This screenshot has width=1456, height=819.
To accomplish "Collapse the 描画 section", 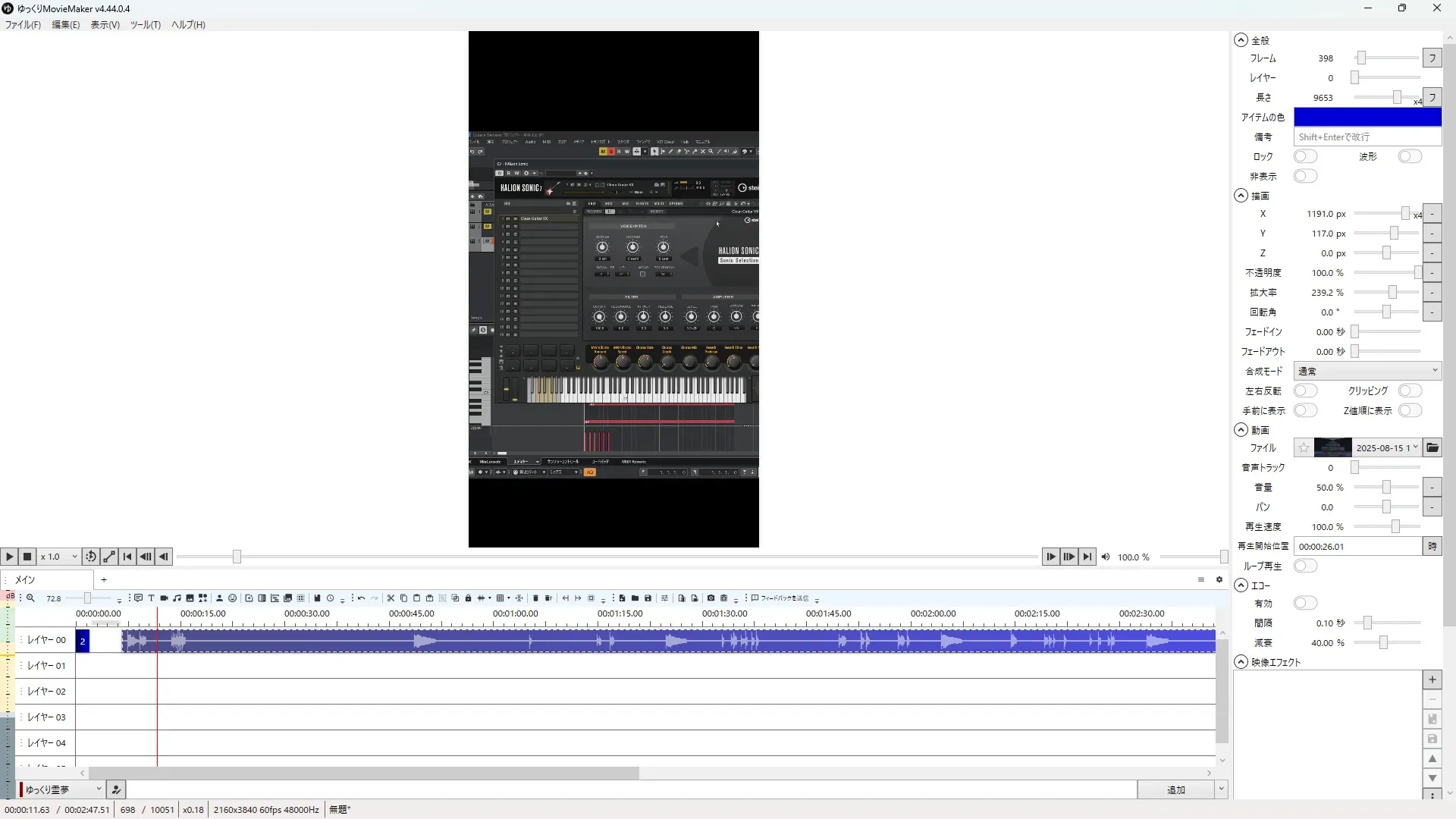I will click(x=1241, y=196).
